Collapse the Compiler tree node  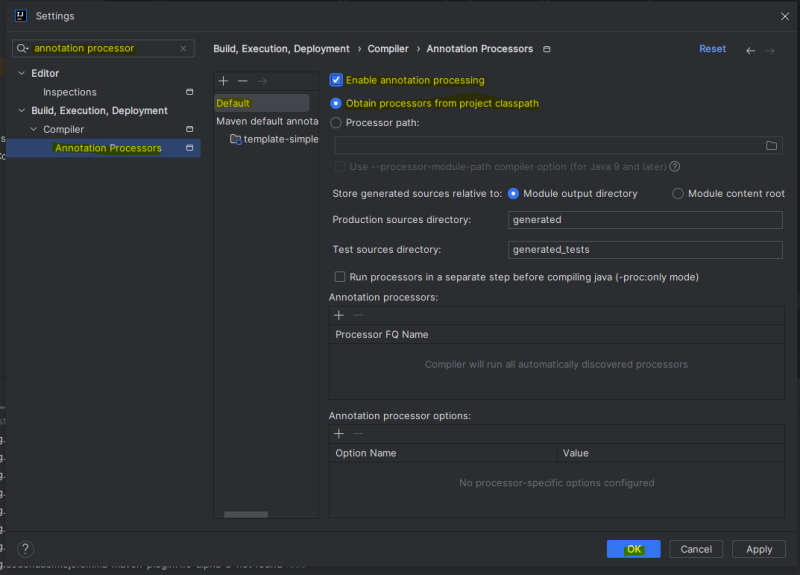point(34,130)
